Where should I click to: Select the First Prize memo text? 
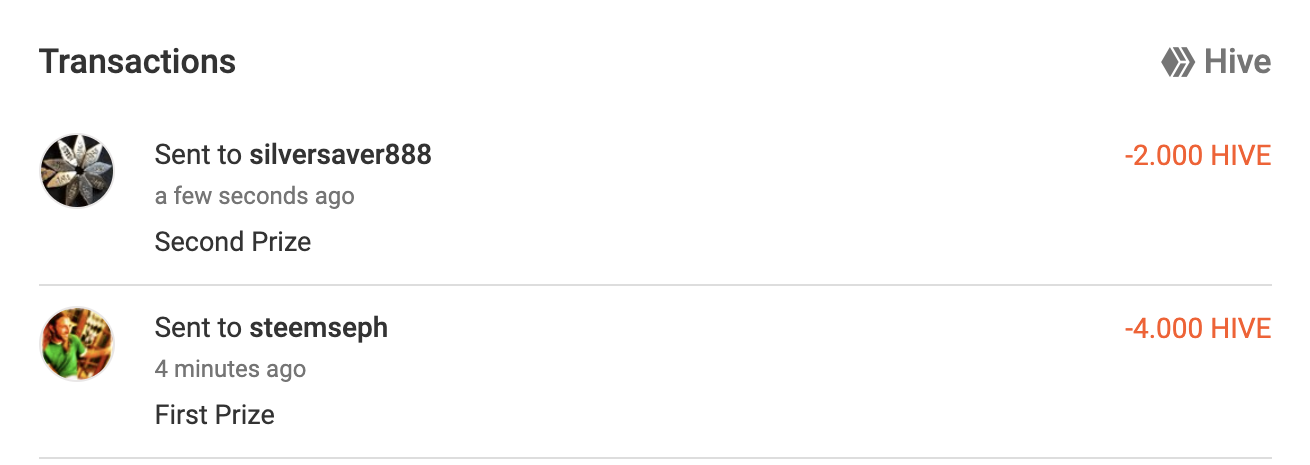[215, 415]
